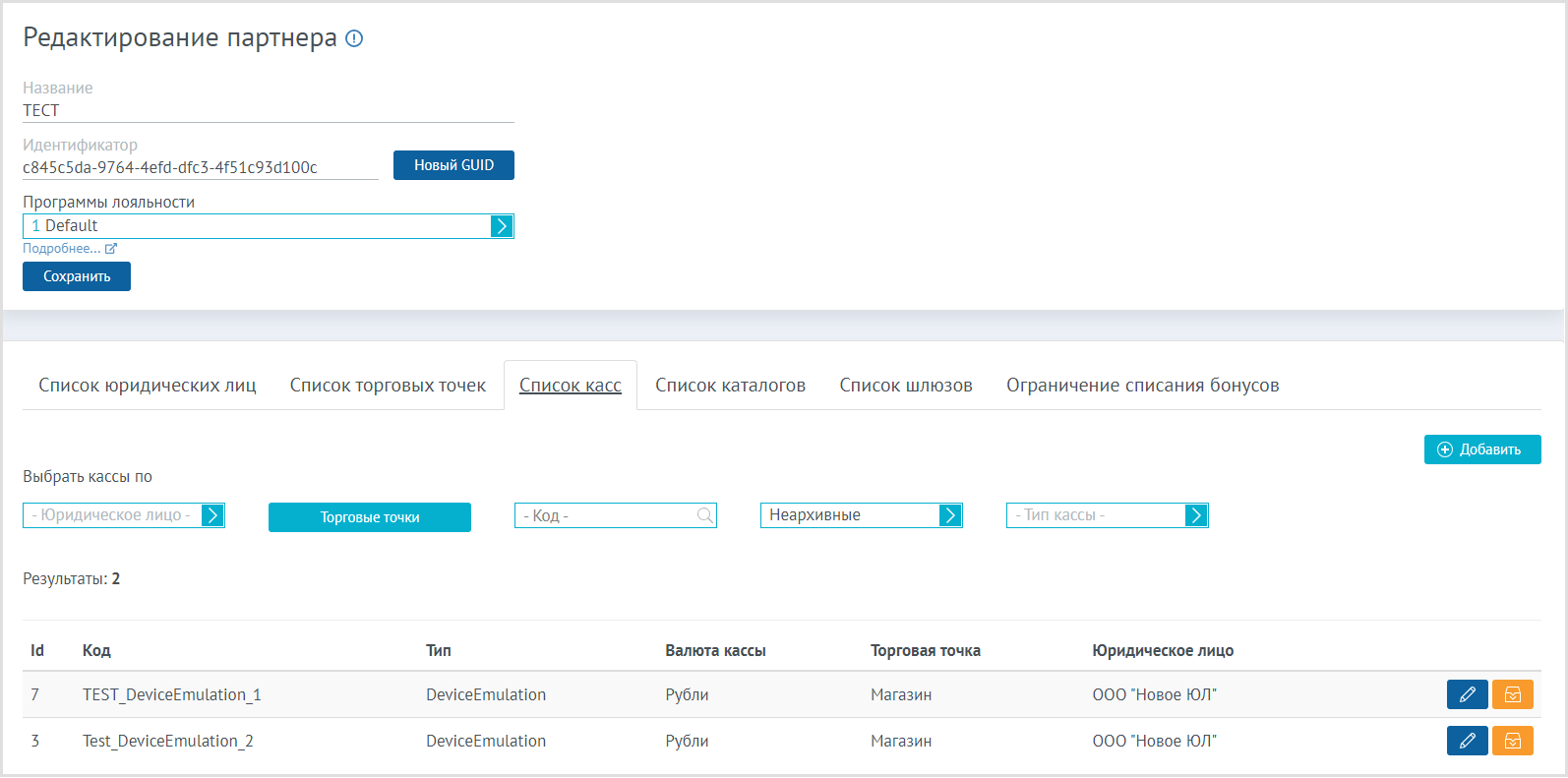Edit the Test_DeviceEmulation_2 row with the pencil icon

point(1468,741)
